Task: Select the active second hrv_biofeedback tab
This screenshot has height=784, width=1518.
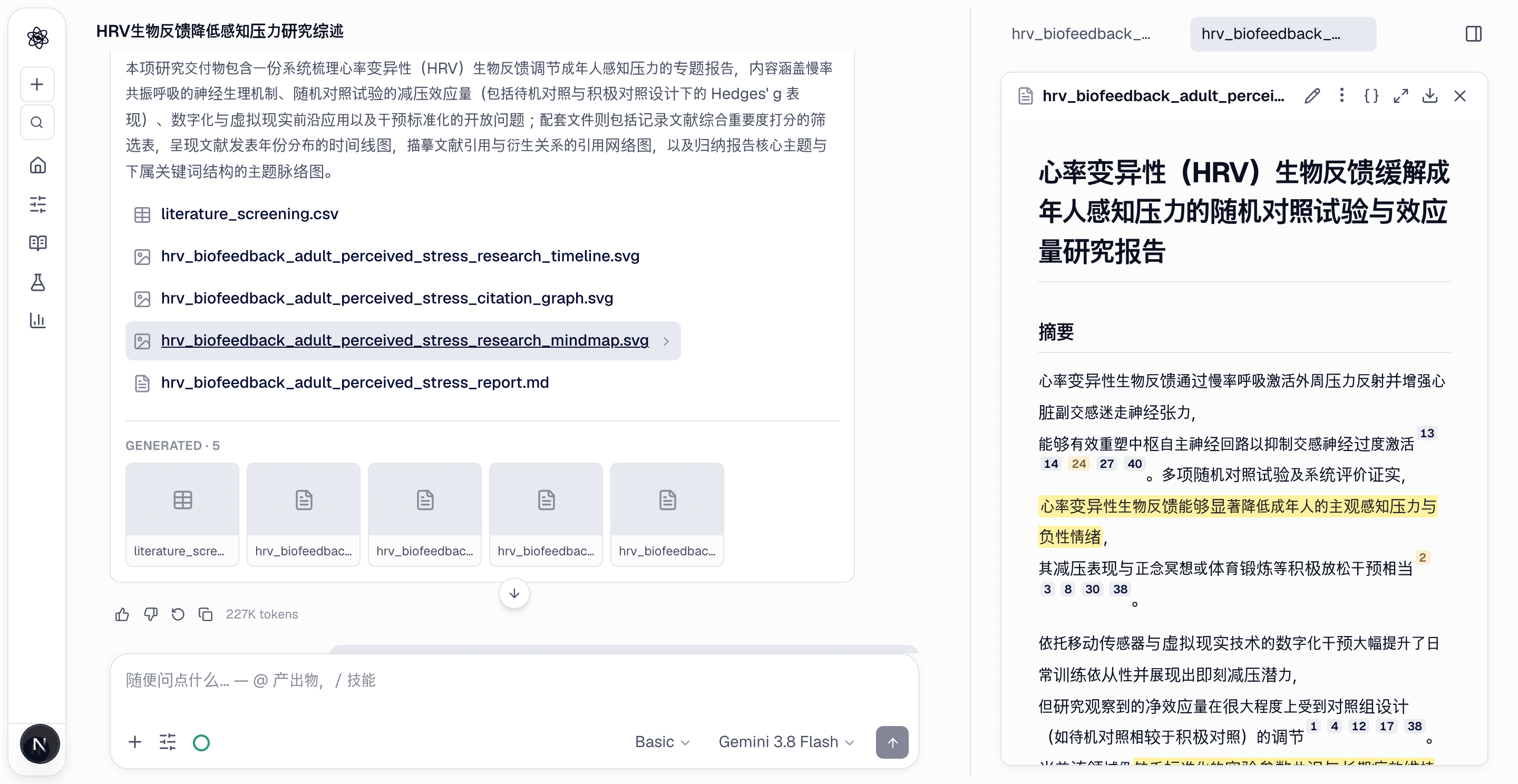Action: pos(1282,34)
